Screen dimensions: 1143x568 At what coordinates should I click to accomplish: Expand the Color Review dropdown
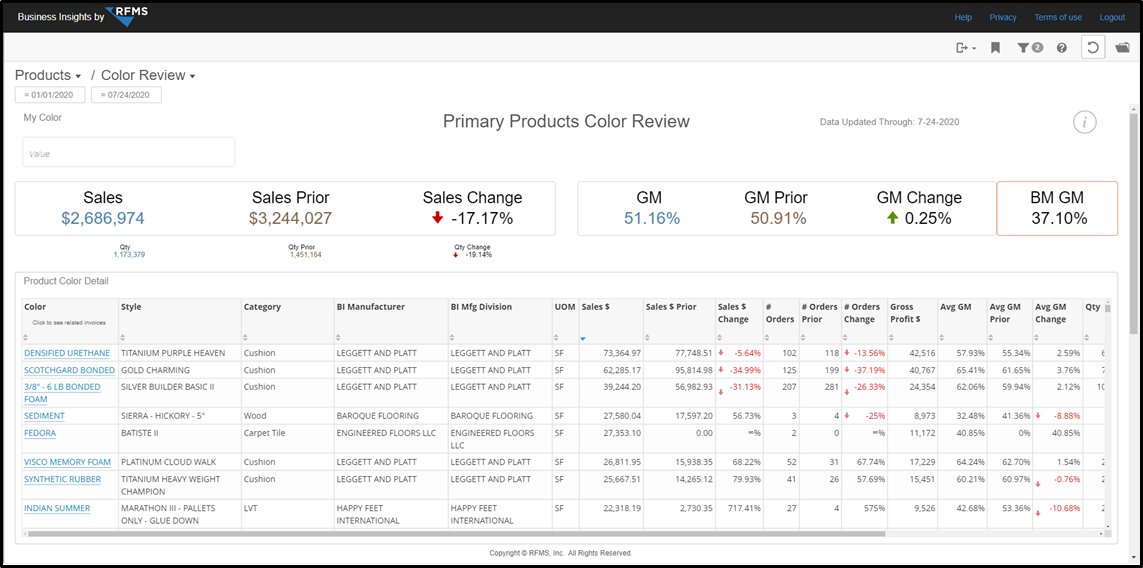[149, 76]
